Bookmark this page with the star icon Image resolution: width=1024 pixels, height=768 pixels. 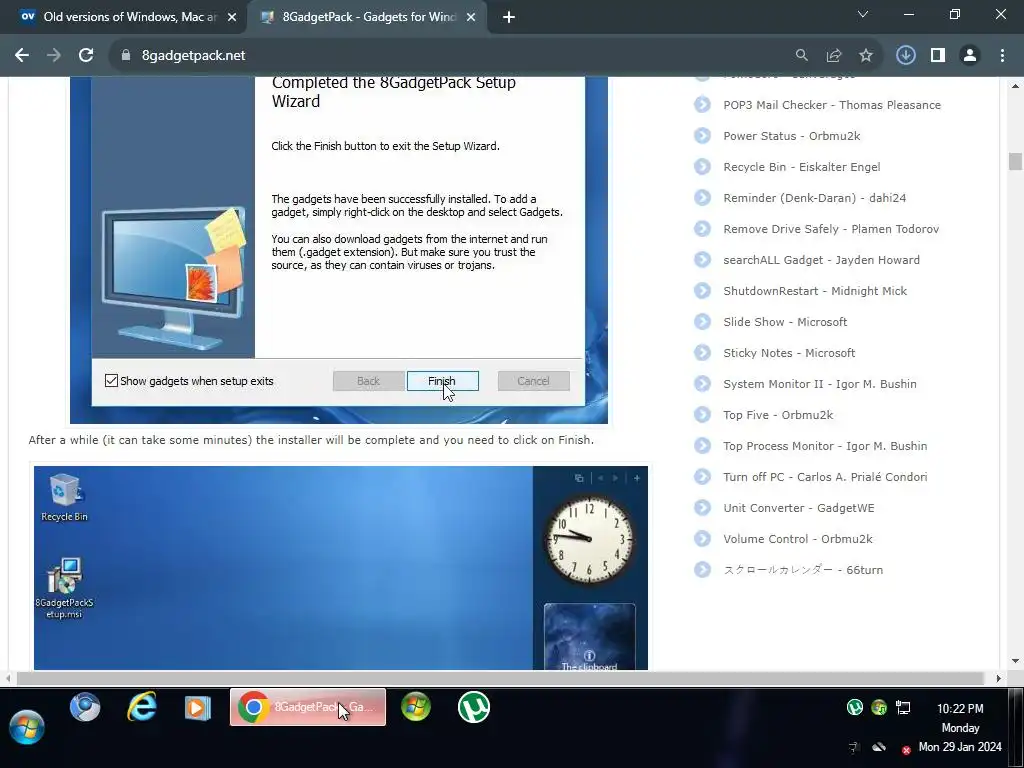[865, 56]
